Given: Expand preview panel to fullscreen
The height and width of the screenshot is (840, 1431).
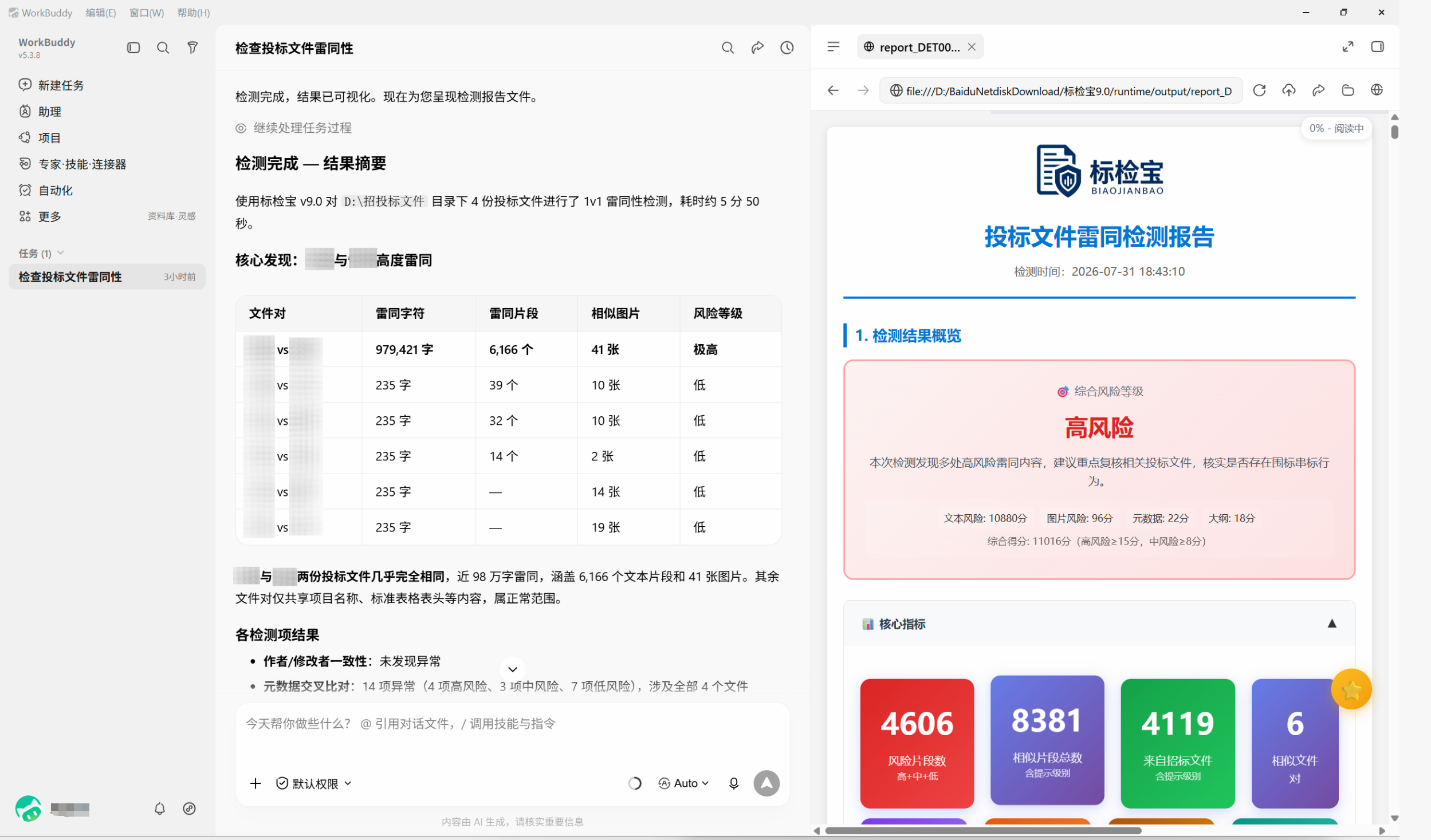Looking at the screenshot, I should (x=1348, y=46).
